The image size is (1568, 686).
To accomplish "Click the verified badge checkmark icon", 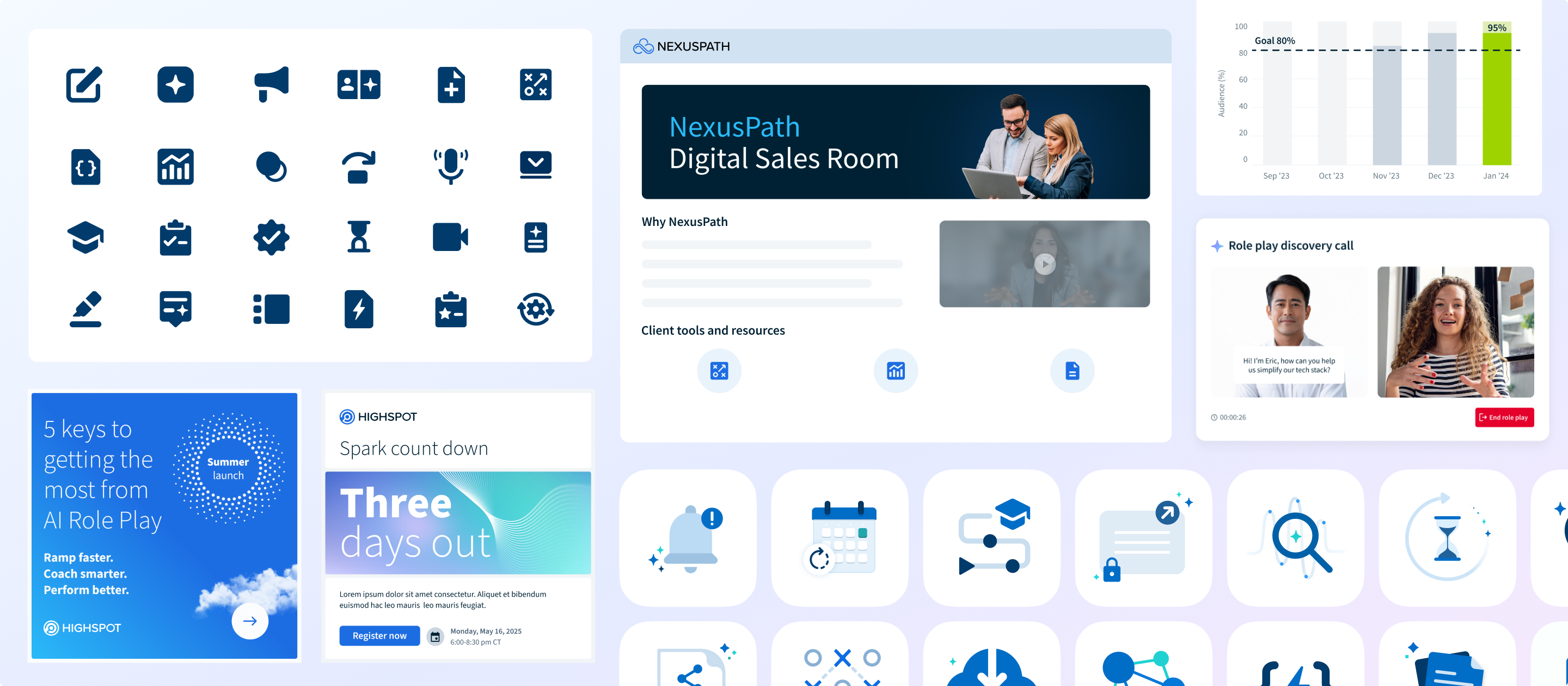I will [x=272, y=237].
